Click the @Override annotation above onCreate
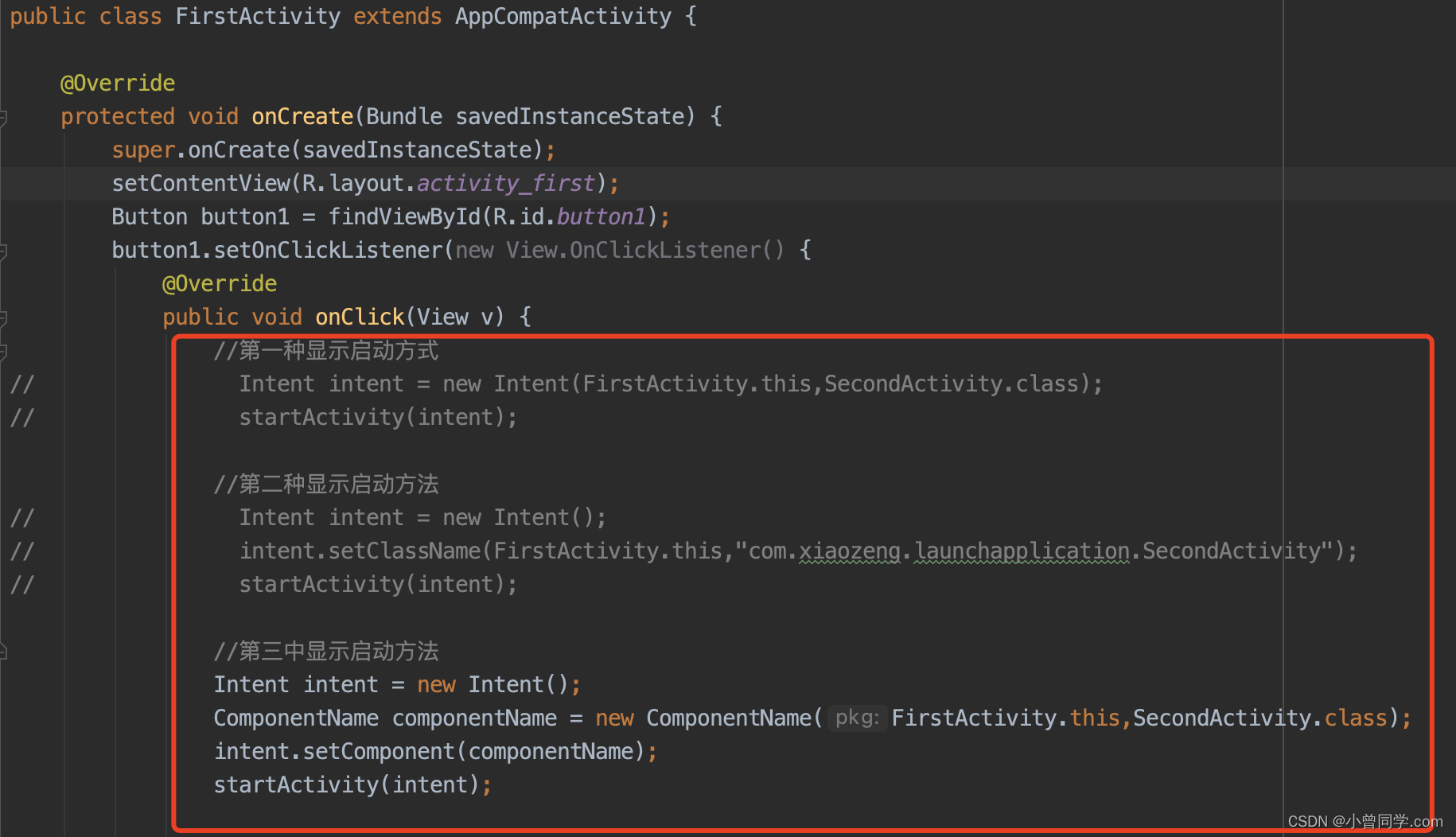1456x837 pixels. 118,83
